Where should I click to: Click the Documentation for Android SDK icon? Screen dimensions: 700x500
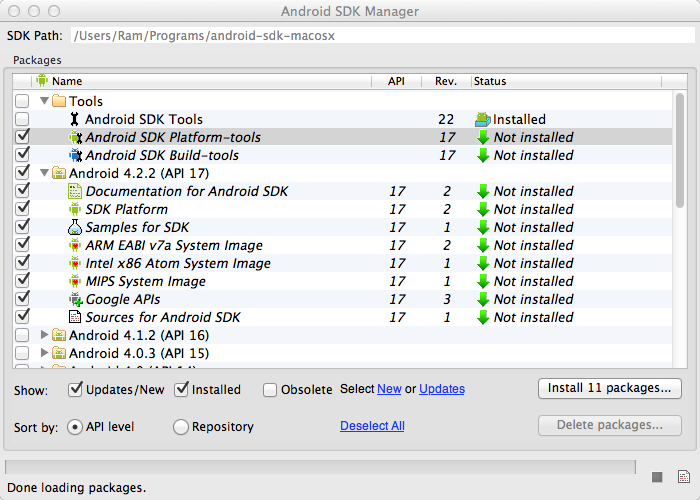tap(75, 191)
